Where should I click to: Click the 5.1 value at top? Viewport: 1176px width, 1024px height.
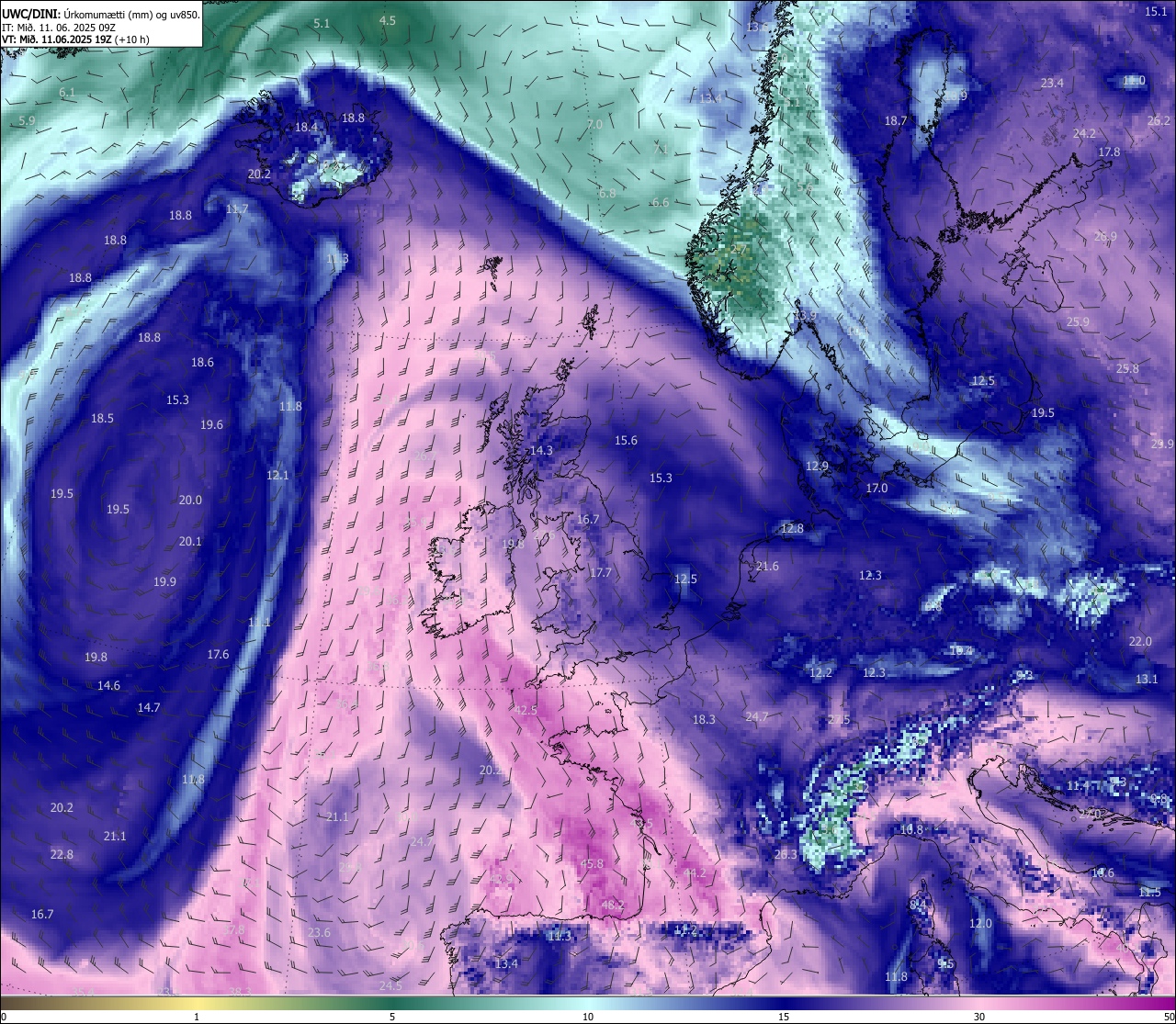pyautogui.click(x=322, y=23)
